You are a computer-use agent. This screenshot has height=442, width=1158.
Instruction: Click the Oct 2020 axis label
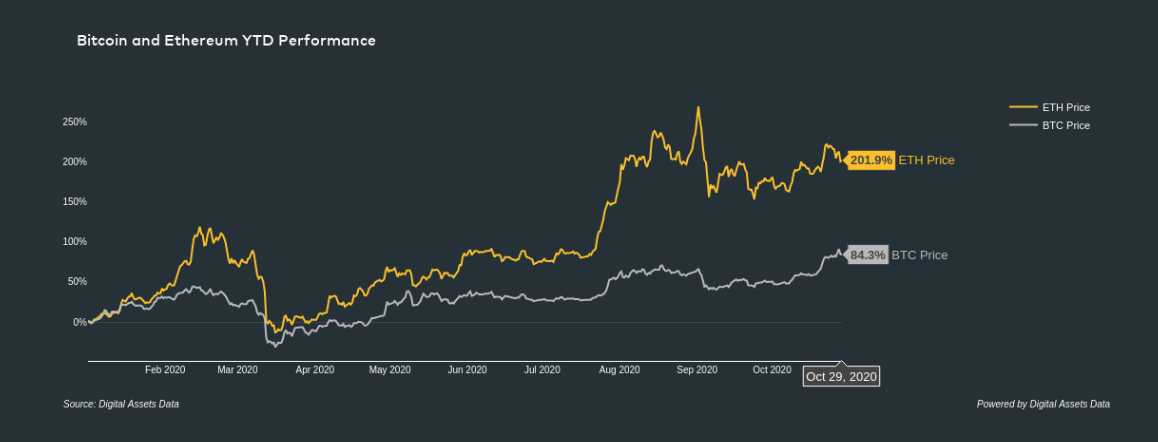772,370
